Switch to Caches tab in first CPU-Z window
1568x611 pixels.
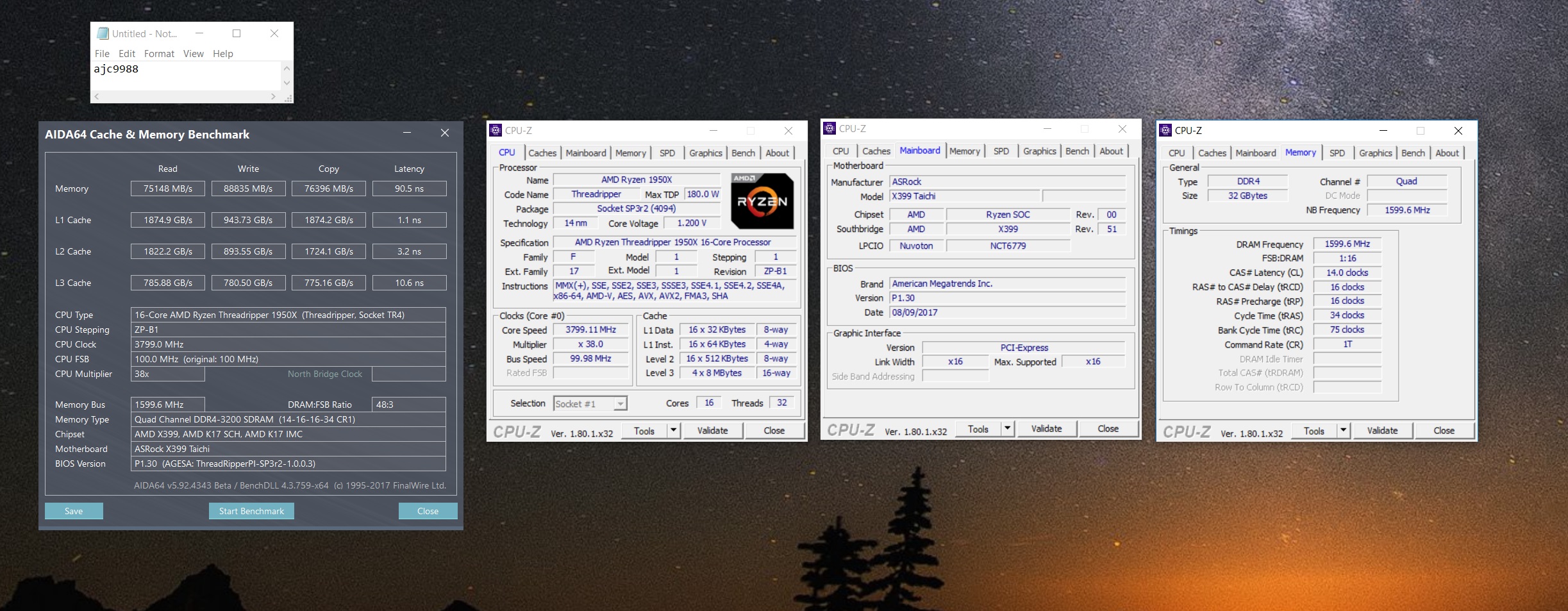(542, 153)
